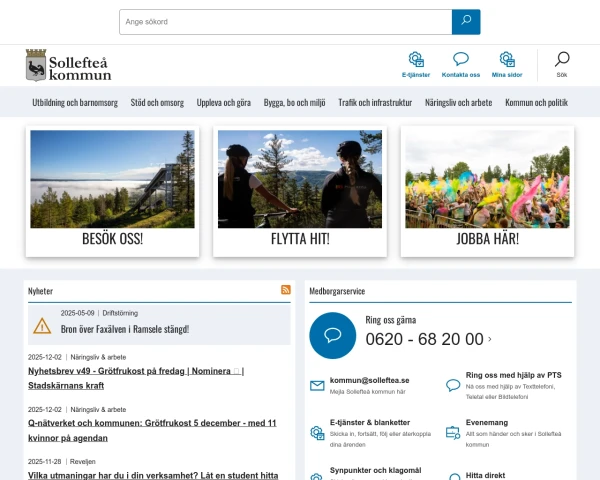600x480 pixels.
Task: Click the RSS feed icon beside Nyheter
Action: pos(286,290)
